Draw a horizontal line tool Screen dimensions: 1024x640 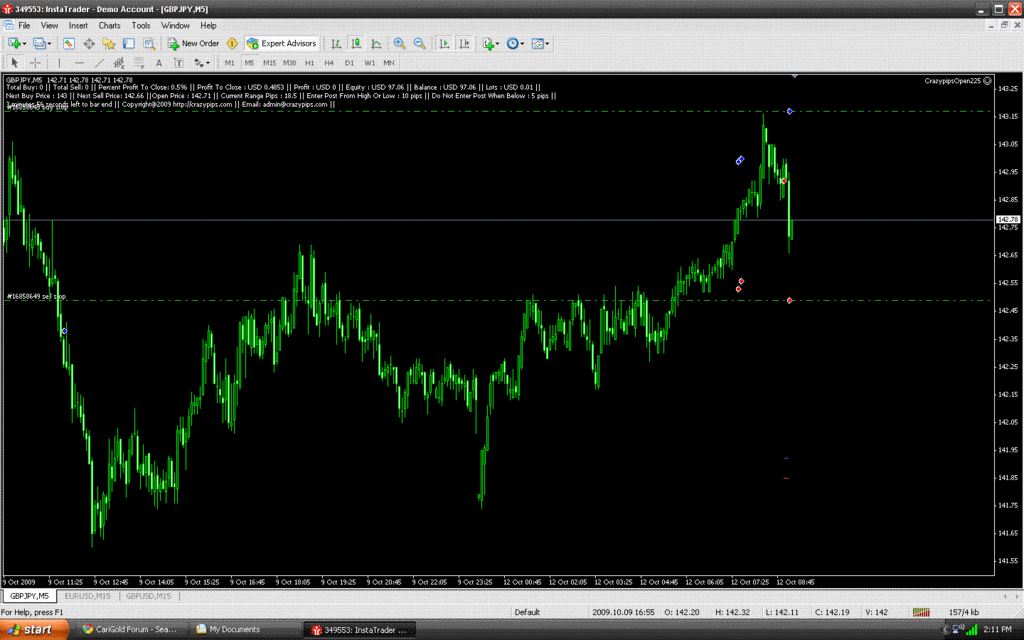[79, 63]
